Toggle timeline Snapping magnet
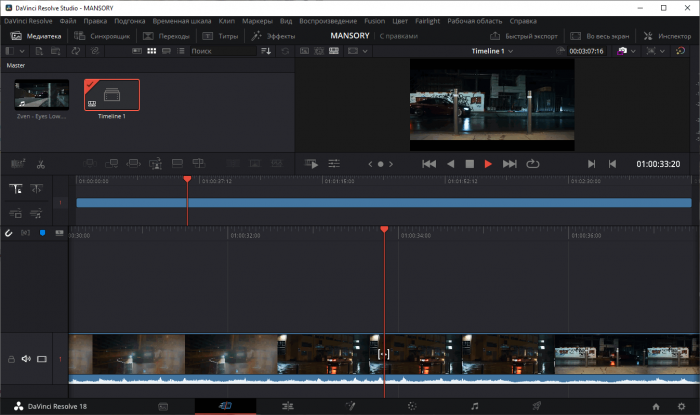 pyautogui.click(x=8, y=233)
